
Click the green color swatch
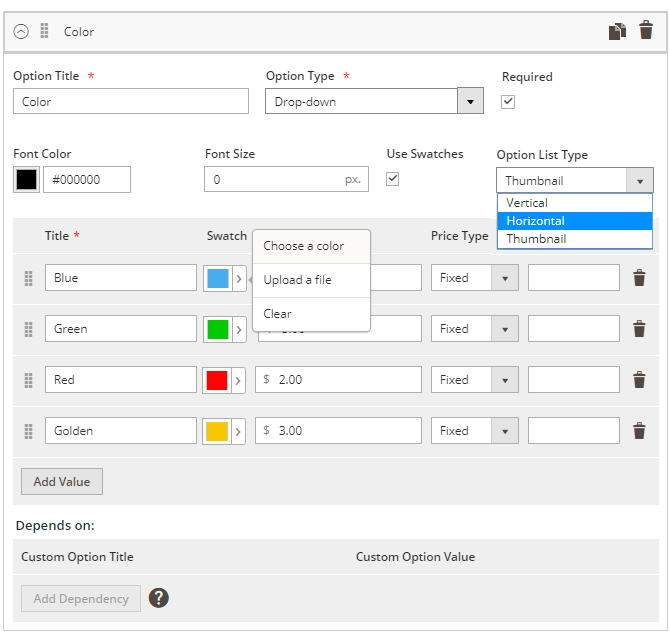pos(218,329)
